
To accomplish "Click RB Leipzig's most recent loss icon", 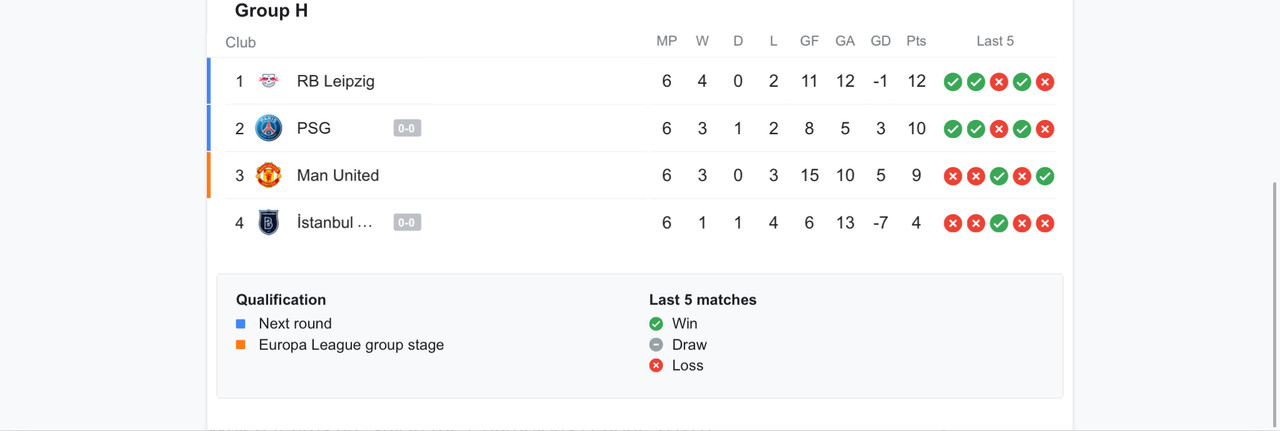I will 1045,82.
